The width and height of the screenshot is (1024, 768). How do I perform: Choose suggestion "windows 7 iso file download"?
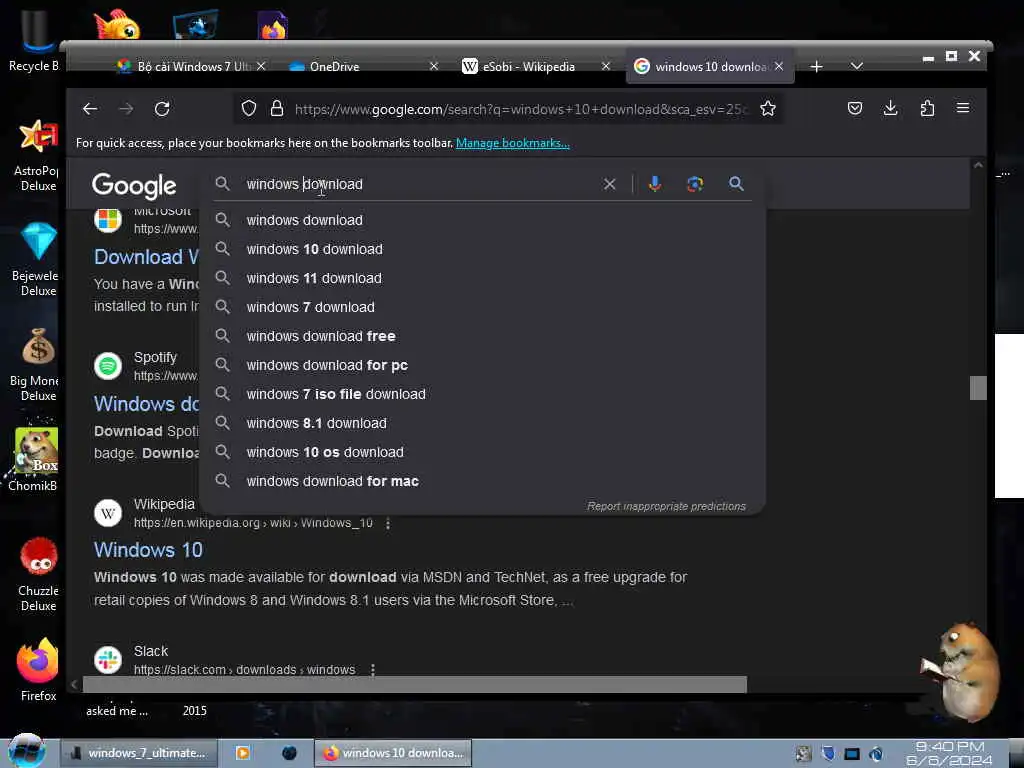click(x=483, y=394)
